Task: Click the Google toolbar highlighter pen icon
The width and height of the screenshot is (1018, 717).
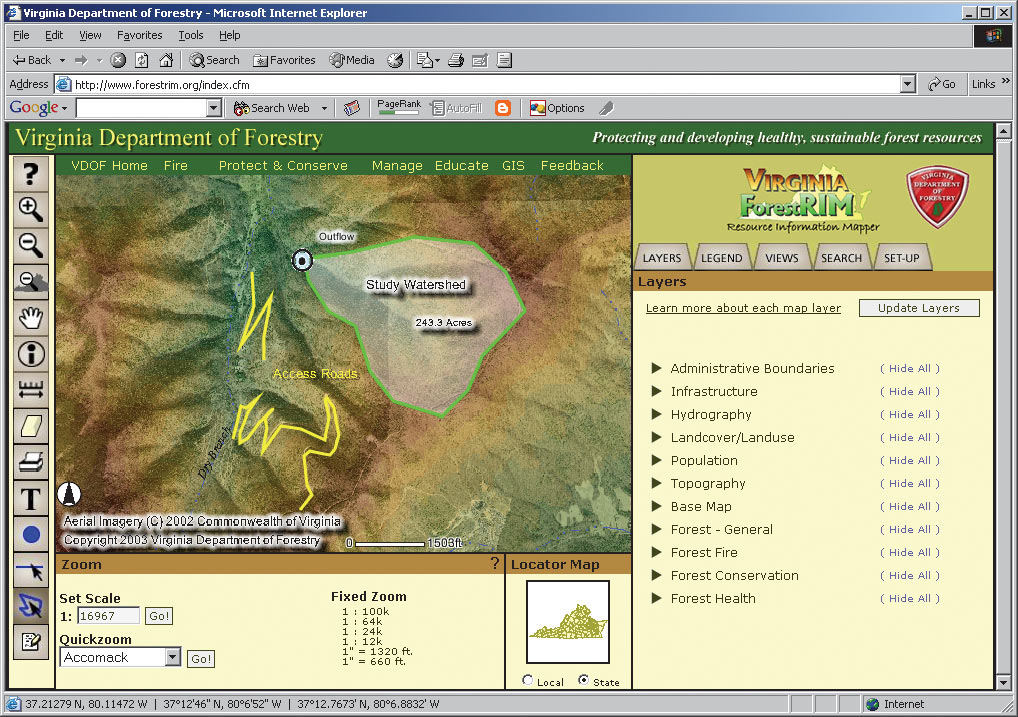Action: (x=606, y=108)
